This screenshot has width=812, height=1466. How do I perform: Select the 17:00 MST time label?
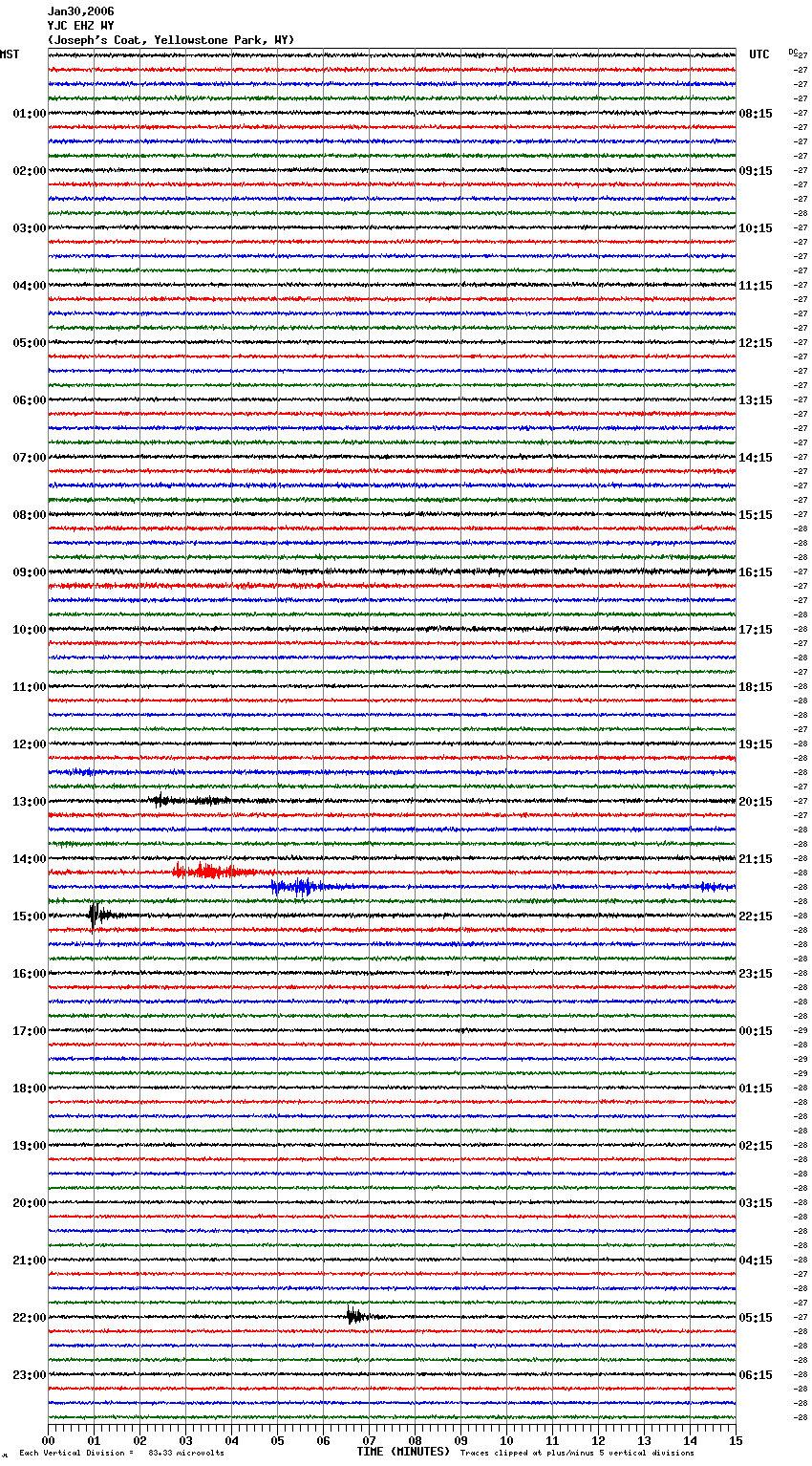[x=30, y=1031]
